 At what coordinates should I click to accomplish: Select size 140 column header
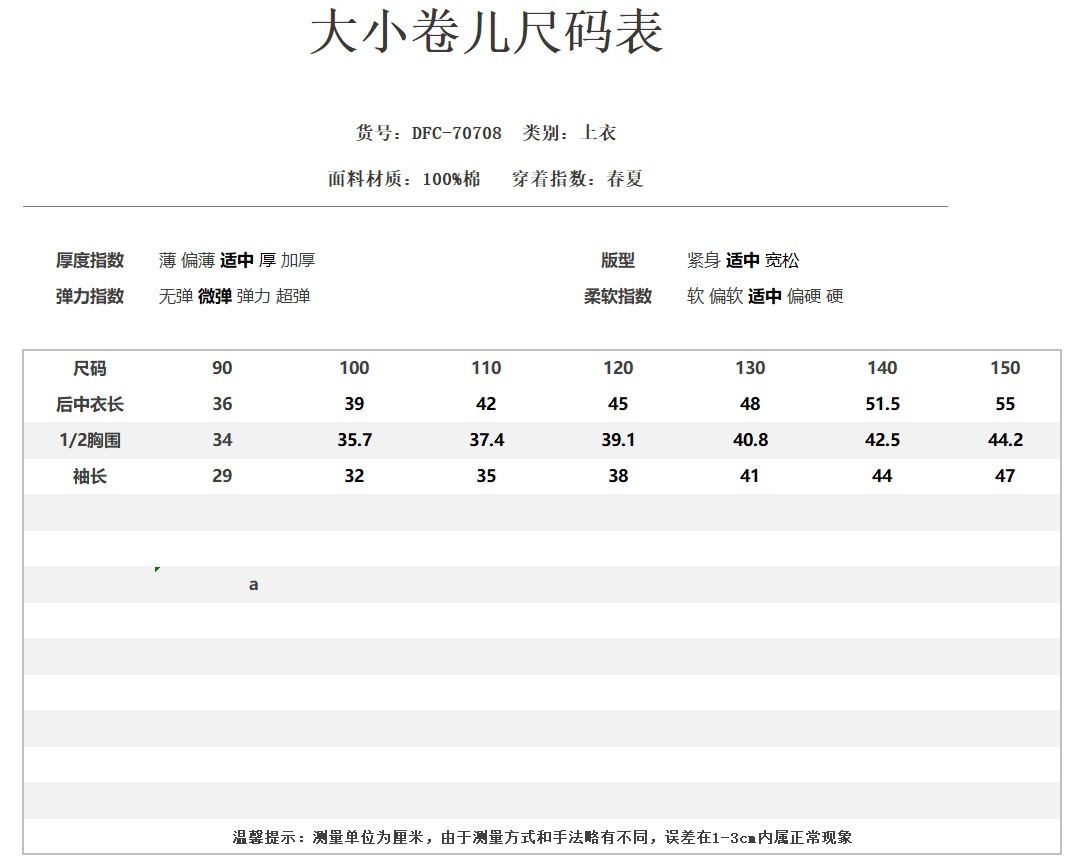(882, 368)
